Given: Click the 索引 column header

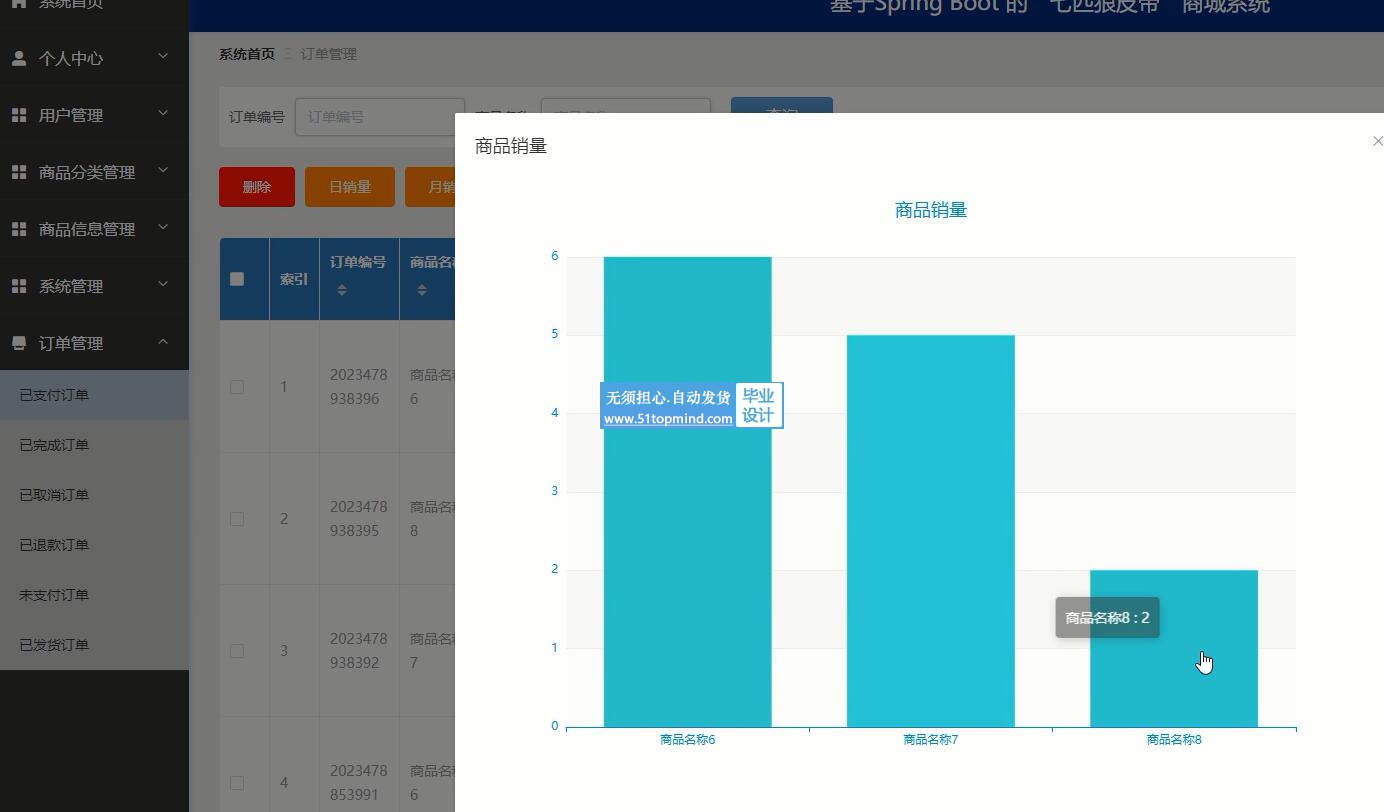Looking at the screenshot, I should coord(294,279).
